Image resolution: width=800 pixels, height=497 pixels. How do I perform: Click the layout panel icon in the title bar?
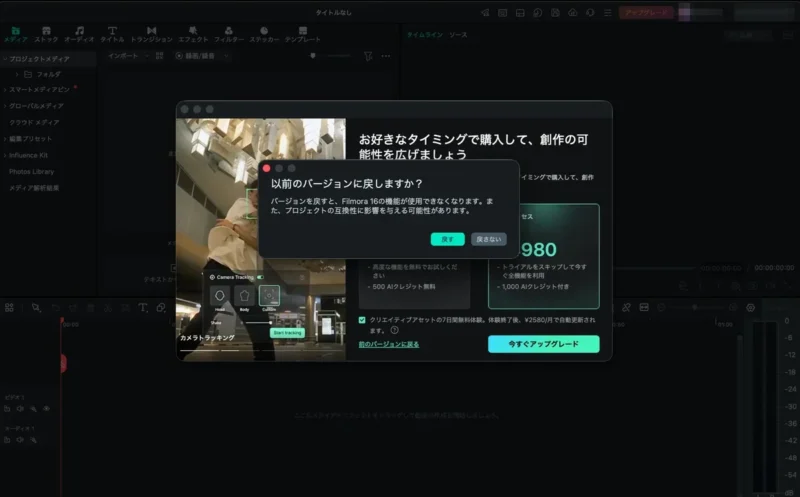pos(520,12)
